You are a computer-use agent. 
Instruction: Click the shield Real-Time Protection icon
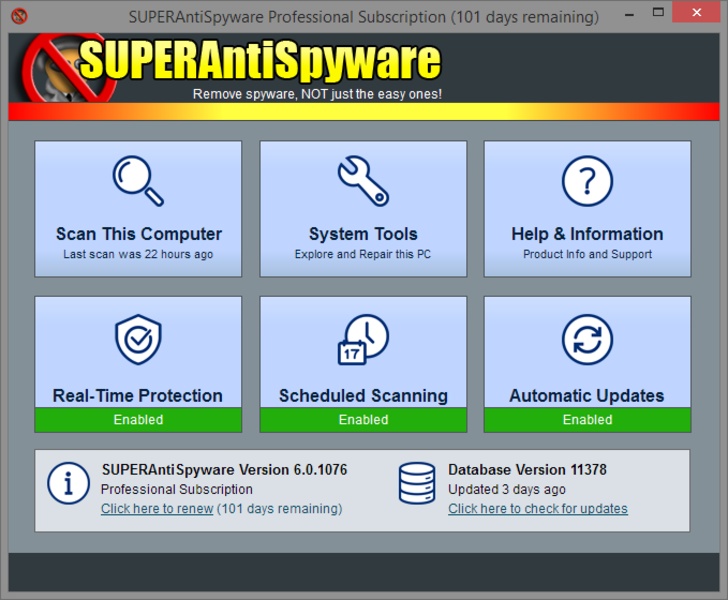[x=138, y=340]
